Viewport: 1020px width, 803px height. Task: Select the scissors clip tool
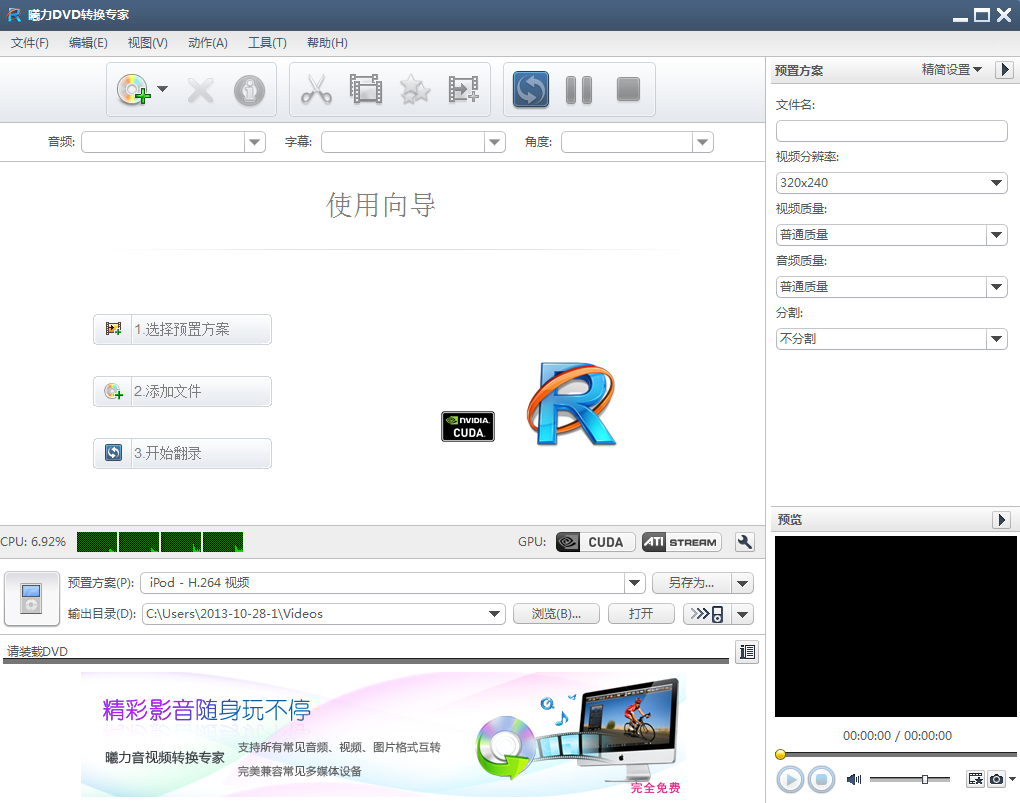[316, 90]
